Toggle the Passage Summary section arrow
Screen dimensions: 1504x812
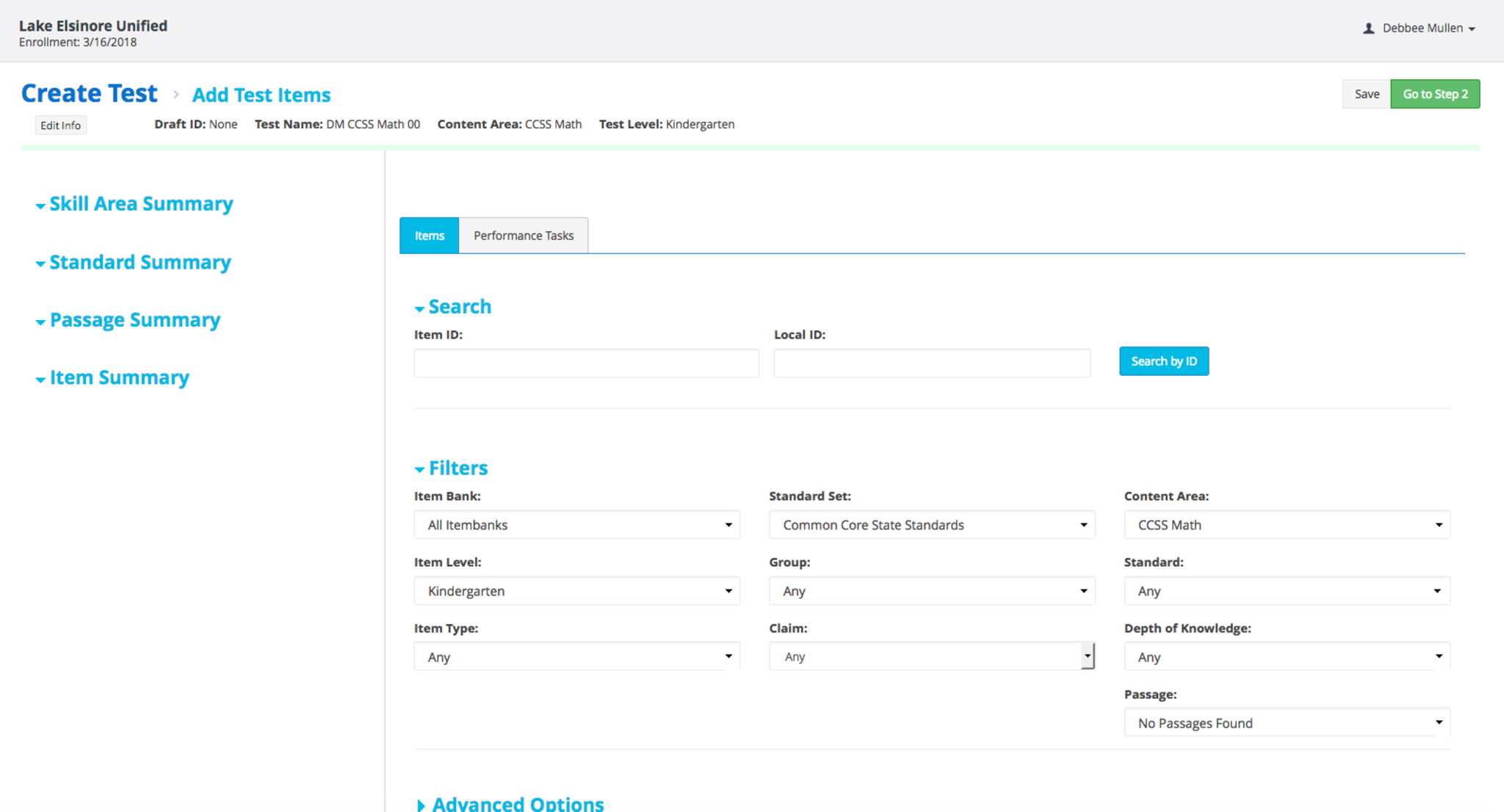(x=40, y=322)
